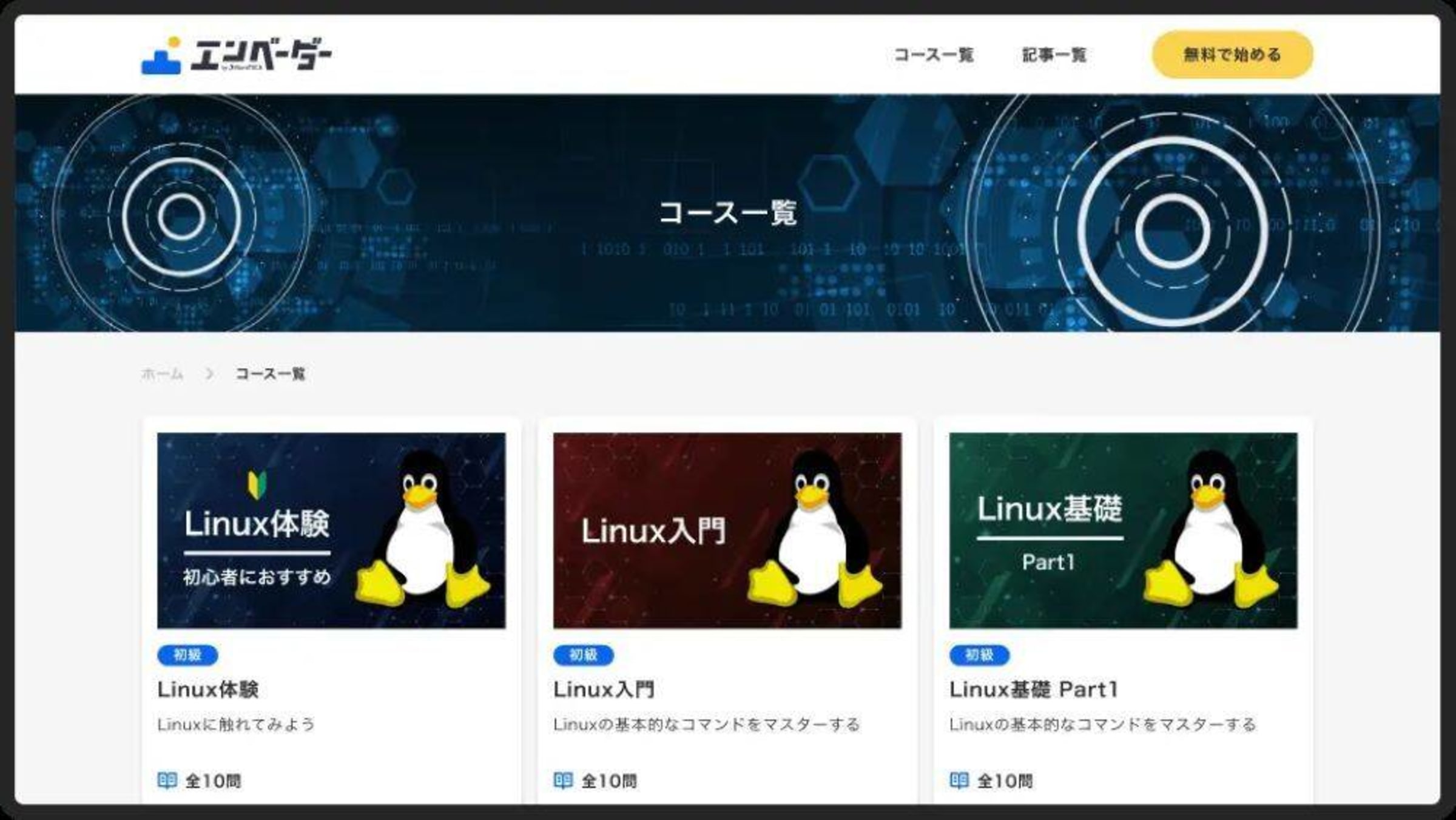Click book icon under Linux体験 card
The width and height of the screenshot is (1456, 820).
[x=167, y=780]
